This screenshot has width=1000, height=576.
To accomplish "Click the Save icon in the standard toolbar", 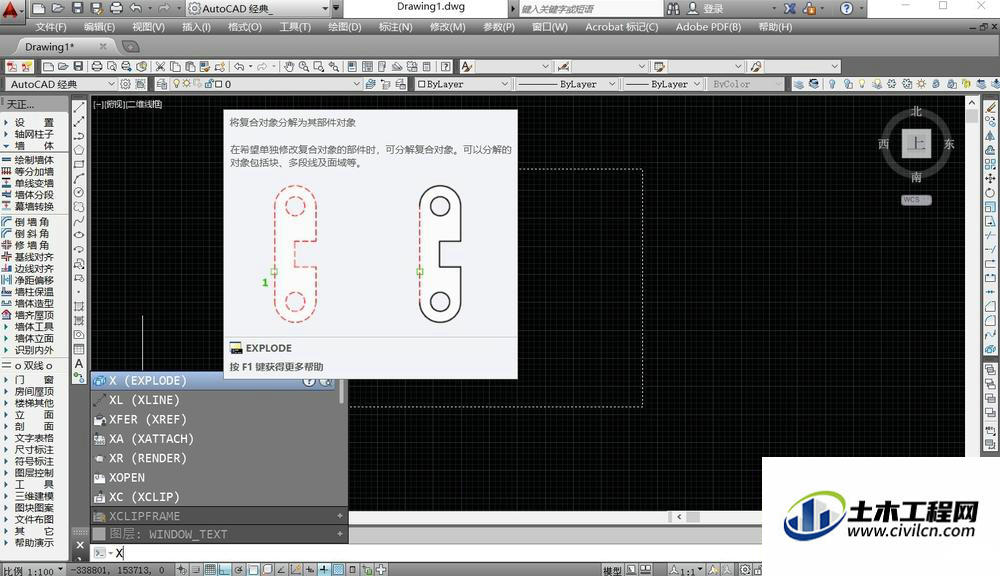I will tap(78, 66).
